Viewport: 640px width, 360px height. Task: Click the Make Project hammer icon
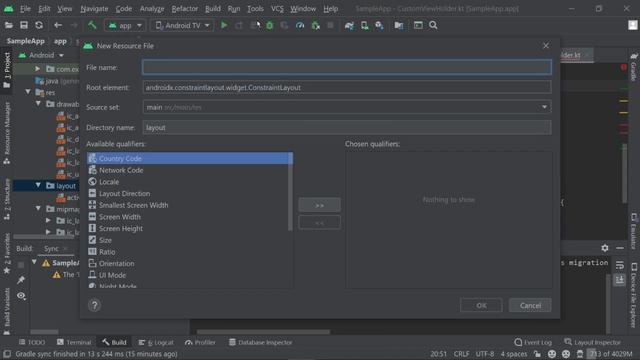92,25
